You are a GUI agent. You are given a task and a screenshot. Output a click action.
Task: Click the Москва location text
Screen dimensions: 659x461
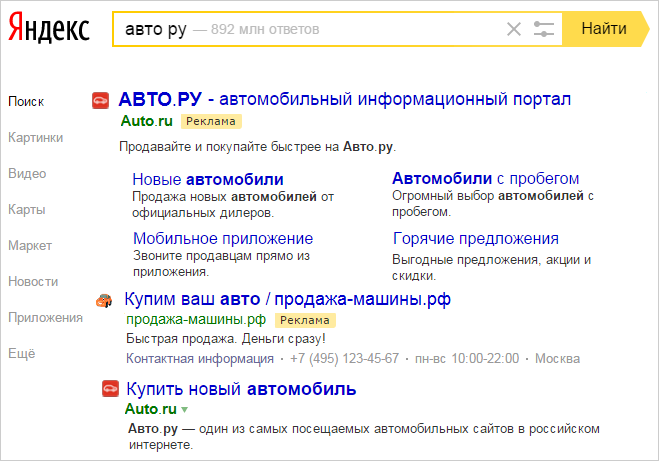click(x=557, y=359)
